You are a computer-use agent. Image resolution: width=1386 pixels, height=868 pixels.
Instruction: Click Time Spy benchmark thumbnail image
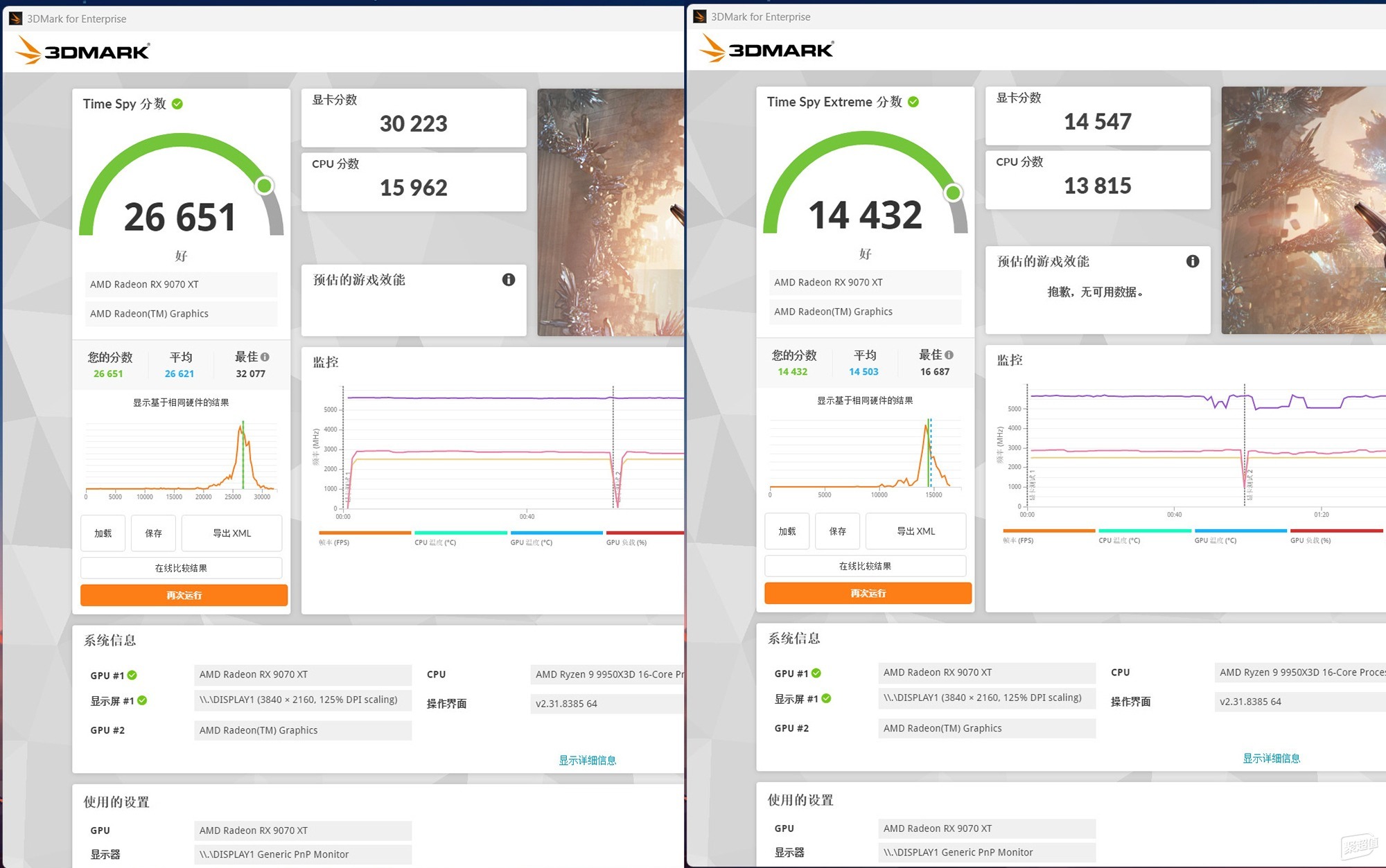pos(611,212)
